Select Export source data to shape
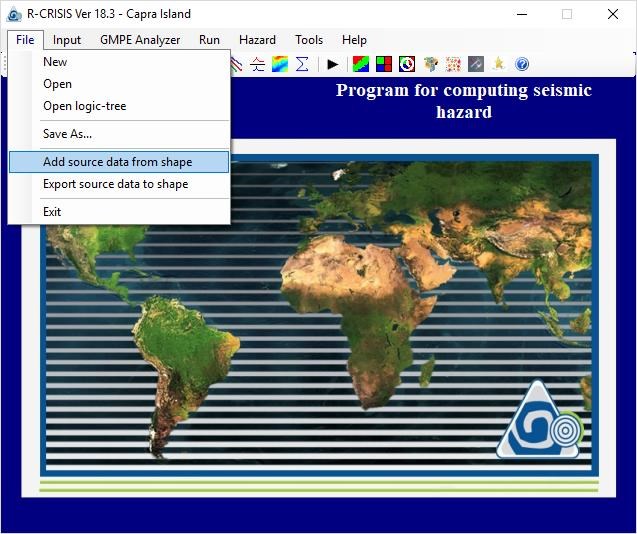Image resolution: width=637 pixels, height=534 pixels. tap(119, 184)
